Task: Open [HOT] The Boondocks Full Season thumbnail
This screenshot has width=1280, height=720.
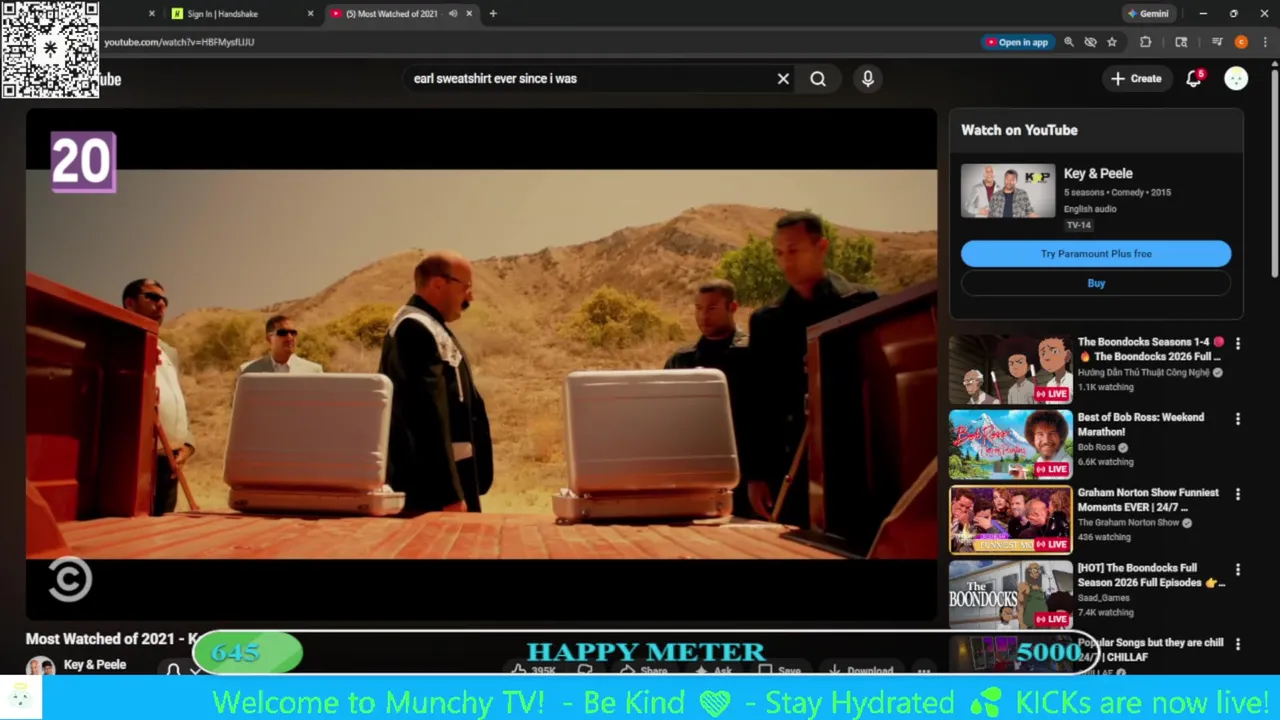Action: 1010,594
